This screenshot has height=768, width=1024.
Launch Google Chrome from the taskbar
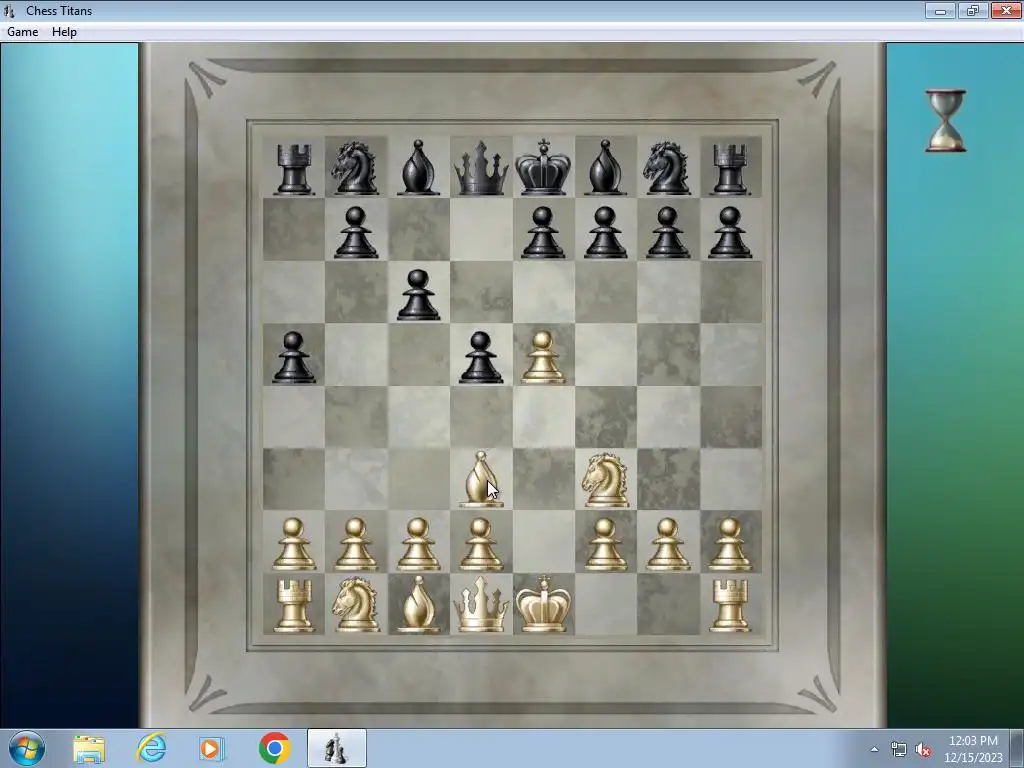point(274,748)
